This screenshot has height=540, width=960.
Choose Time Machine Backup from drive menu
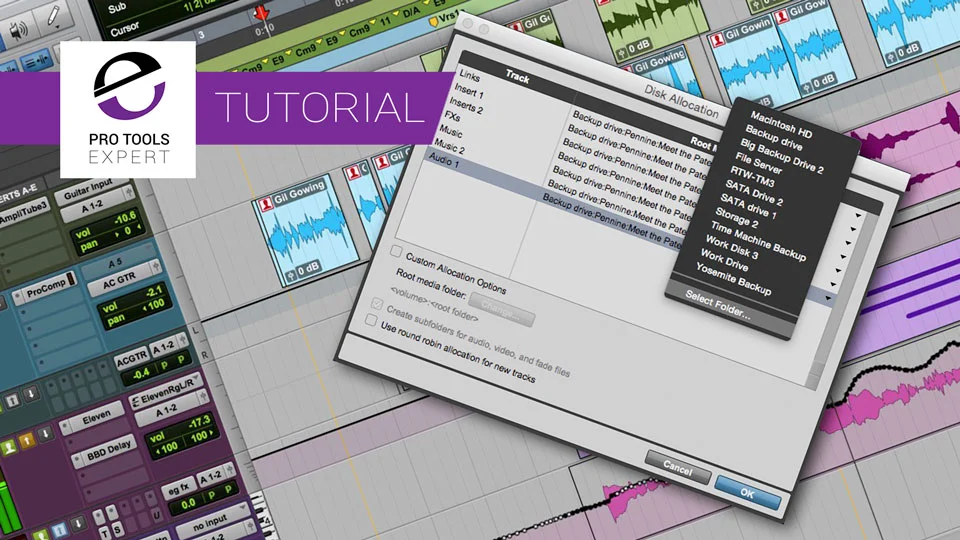tap(758, 240)
